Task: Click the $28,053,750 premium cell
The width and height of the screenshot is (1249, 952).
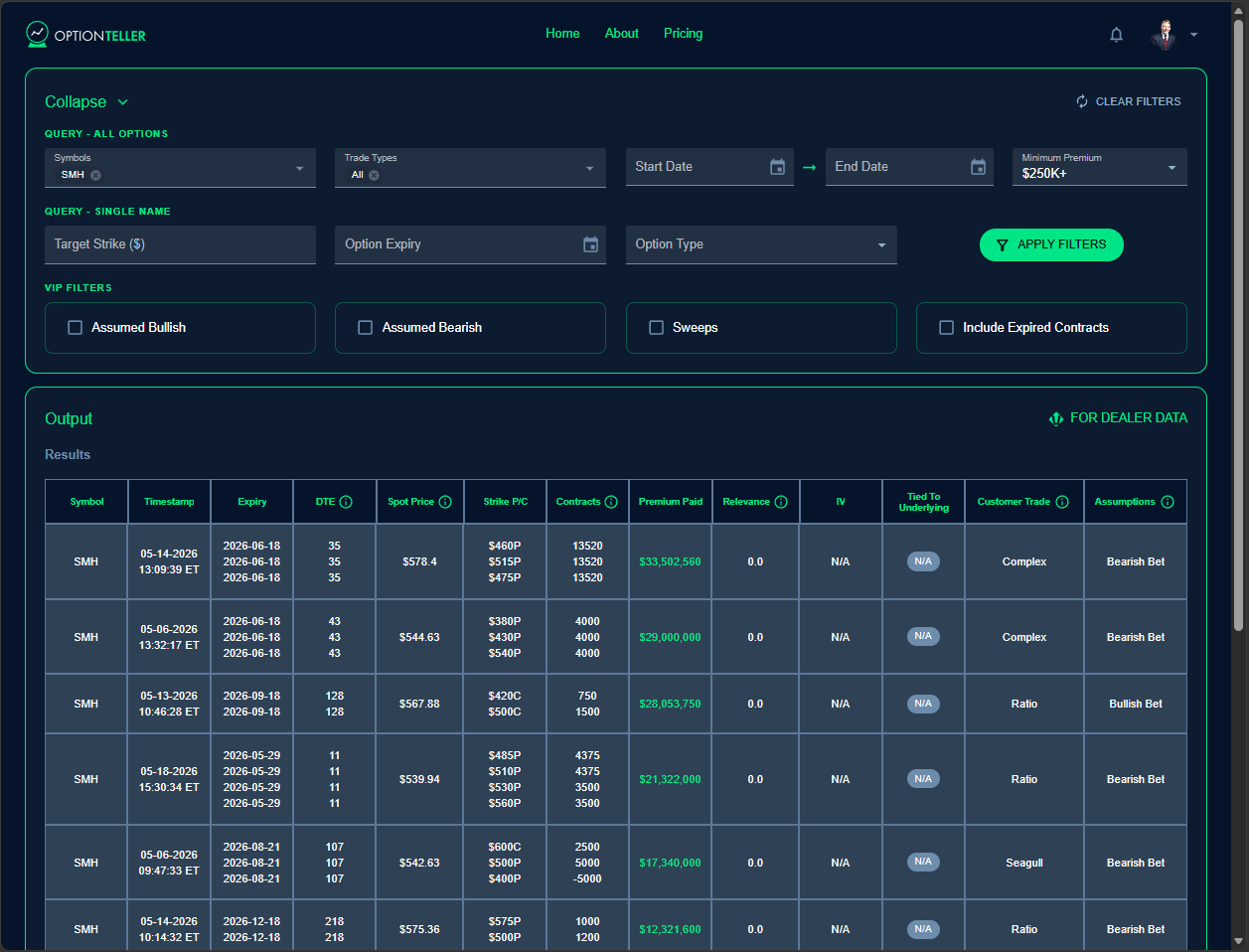Action: tap(670, 705)
